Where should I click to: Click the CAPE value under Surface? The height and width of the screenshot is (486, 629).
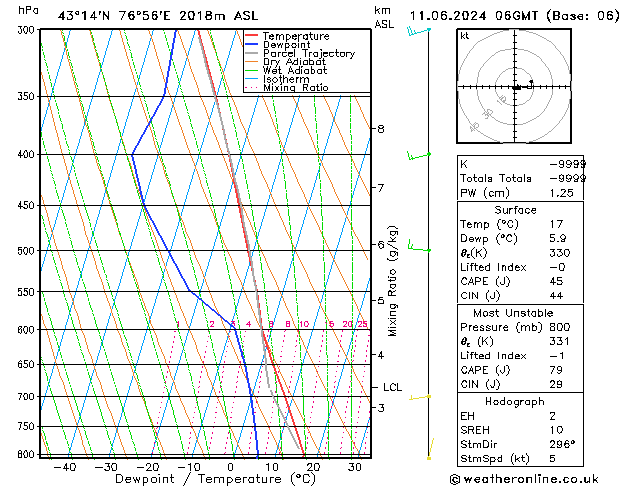point(556,281)
